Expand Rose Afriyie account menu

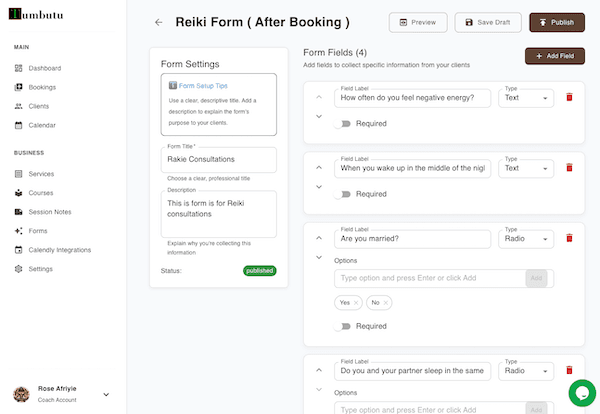pyautogui.click(x=106, y=394)
